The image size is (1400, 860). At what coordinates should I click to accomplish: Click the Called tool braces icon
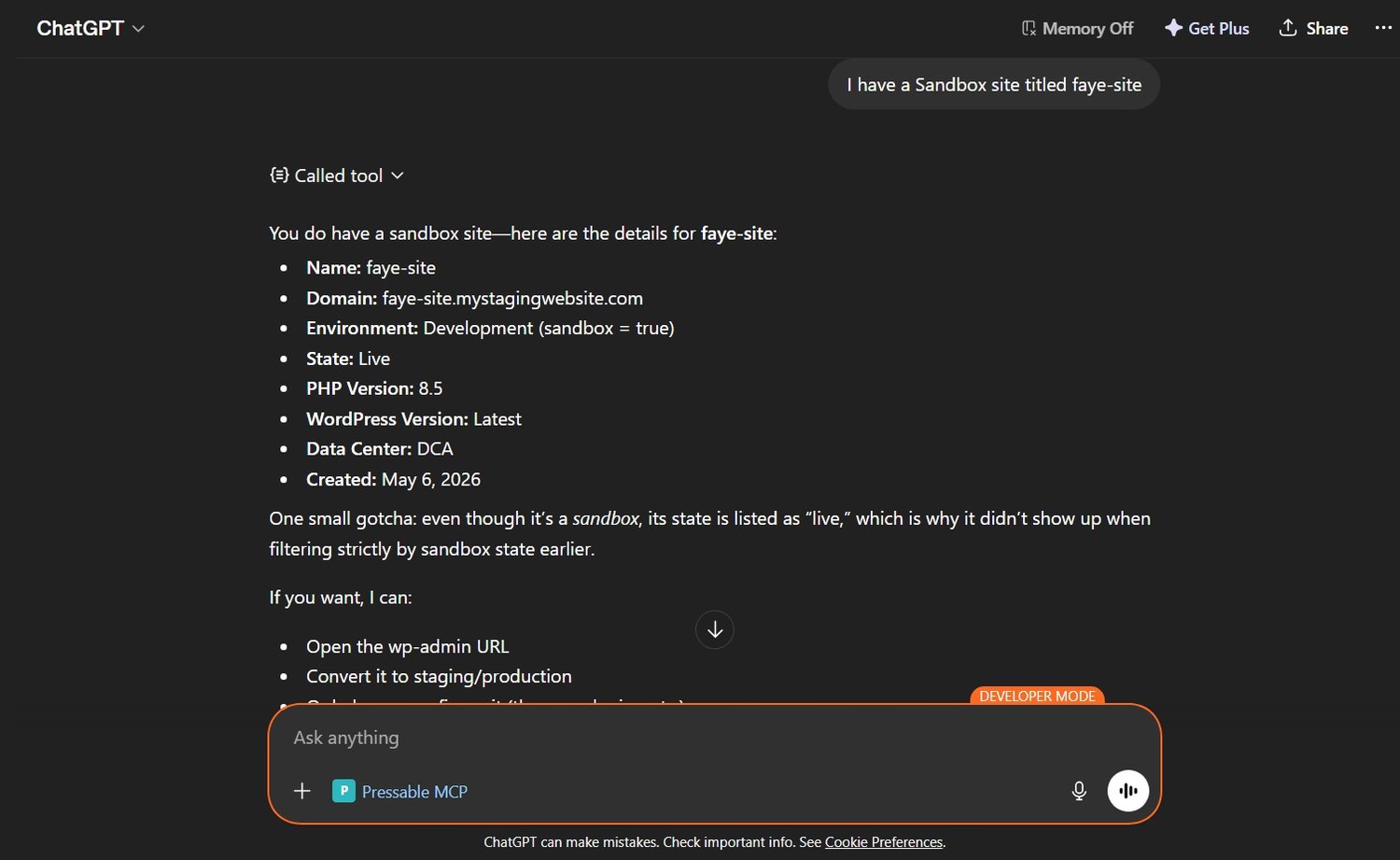[x=279, y=175]
